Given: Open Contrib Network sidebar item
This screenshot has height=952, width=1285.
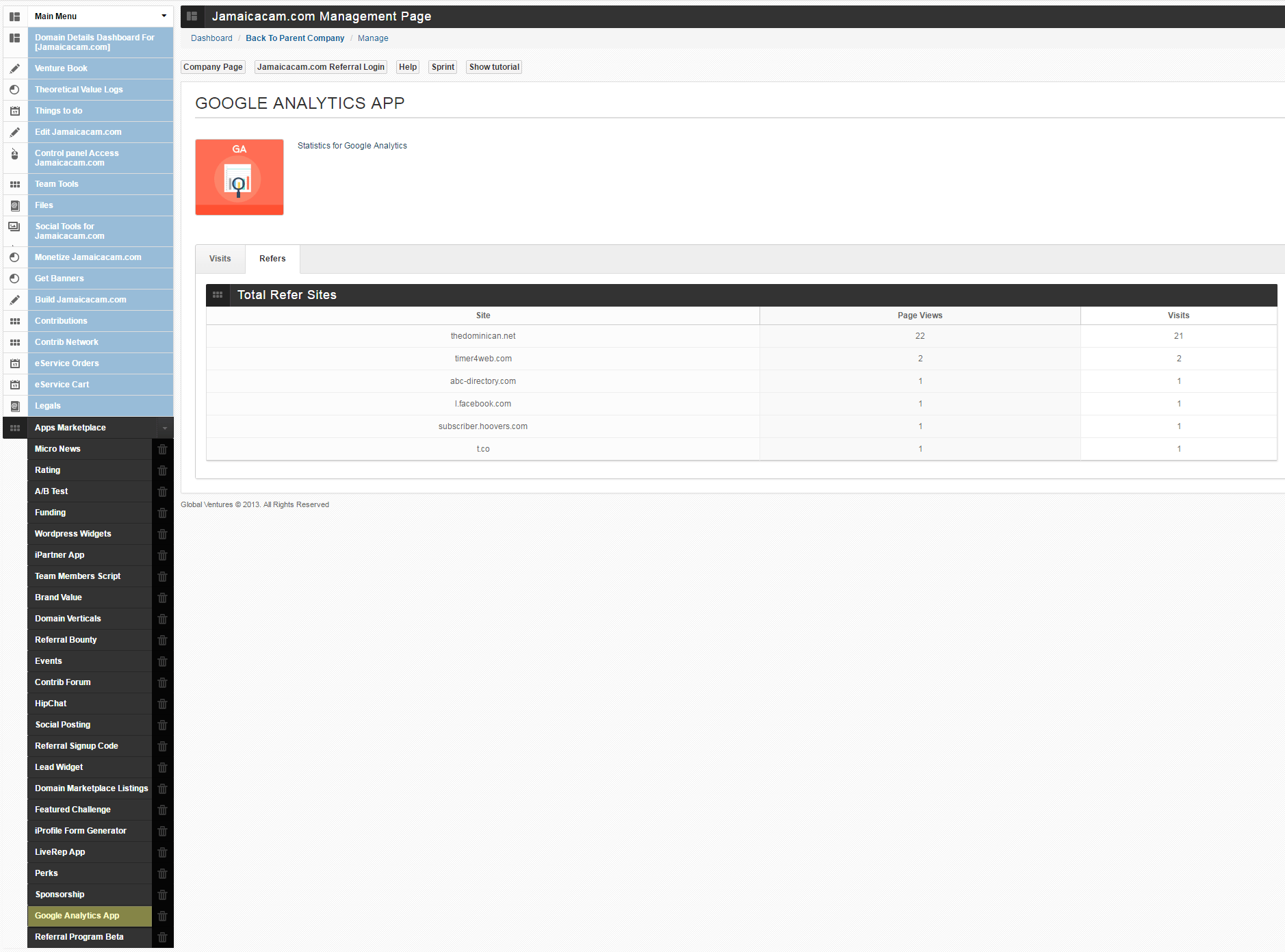Looking at the screenshot, I should coord(100,342).
